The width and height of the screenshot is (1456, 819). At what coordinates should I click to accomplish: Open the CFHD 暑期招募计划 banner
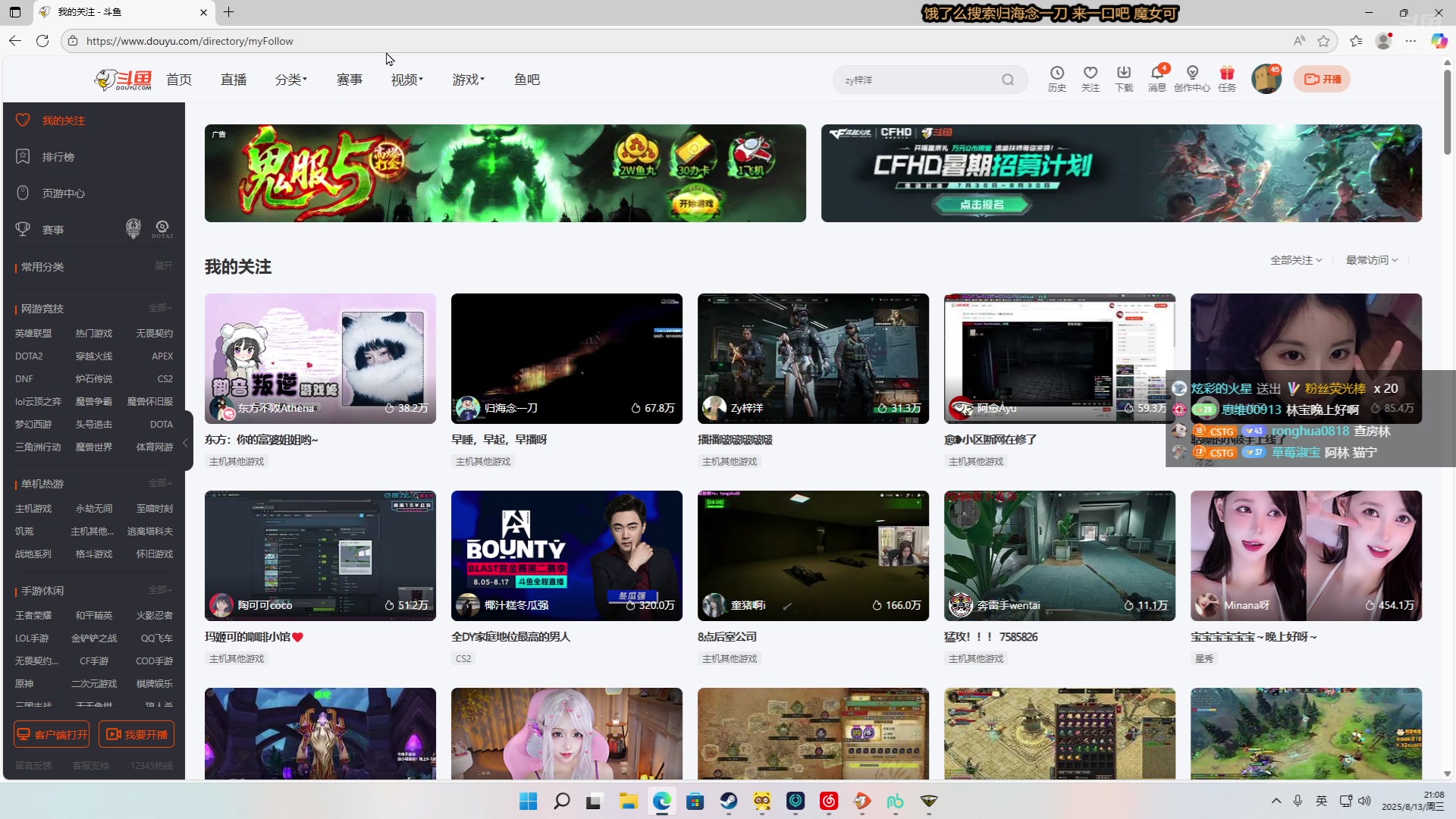[1122, 173]
